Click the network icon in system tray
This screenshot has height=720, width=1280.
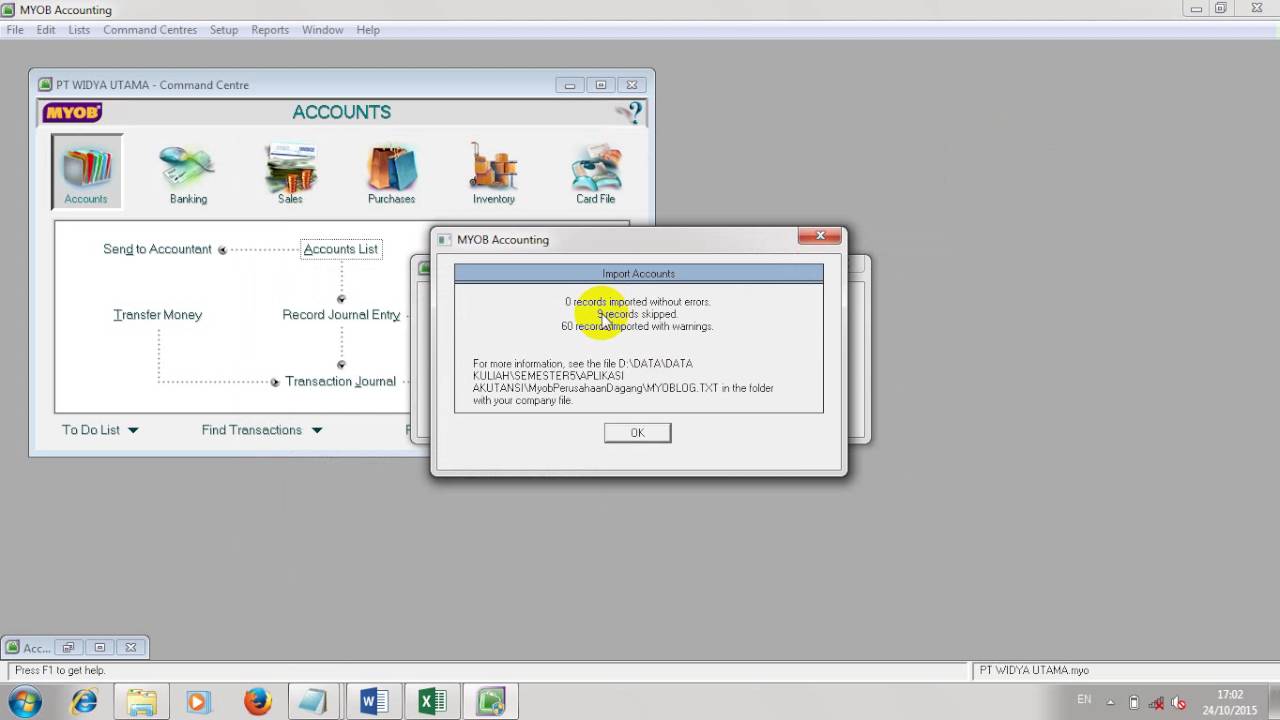pos(1156,702)
